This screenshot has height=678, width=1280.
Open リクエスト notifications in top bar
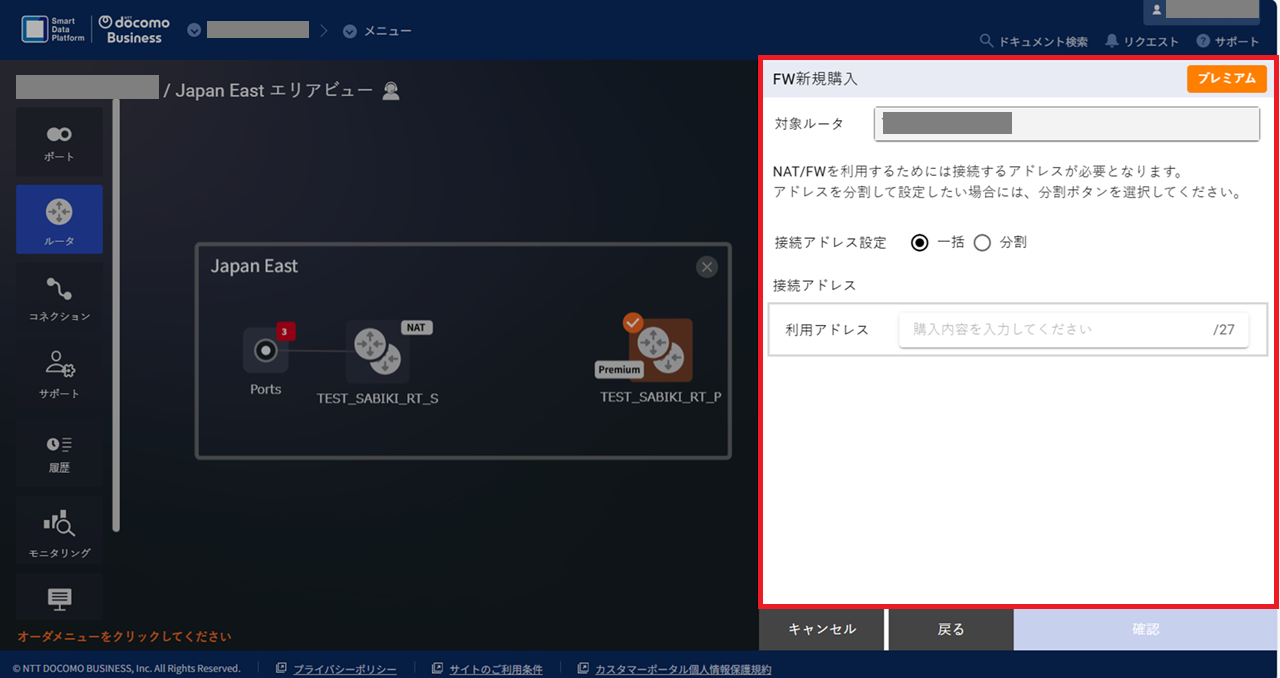tap(1142, 42)
